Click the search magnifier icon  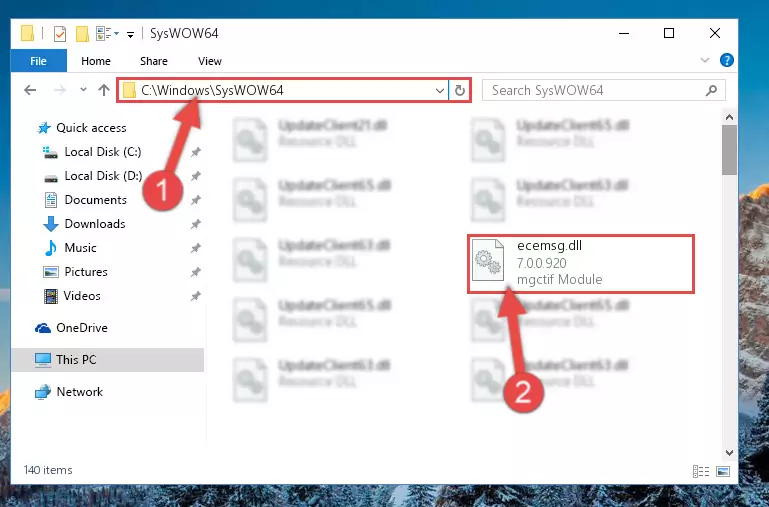(711, 91)
